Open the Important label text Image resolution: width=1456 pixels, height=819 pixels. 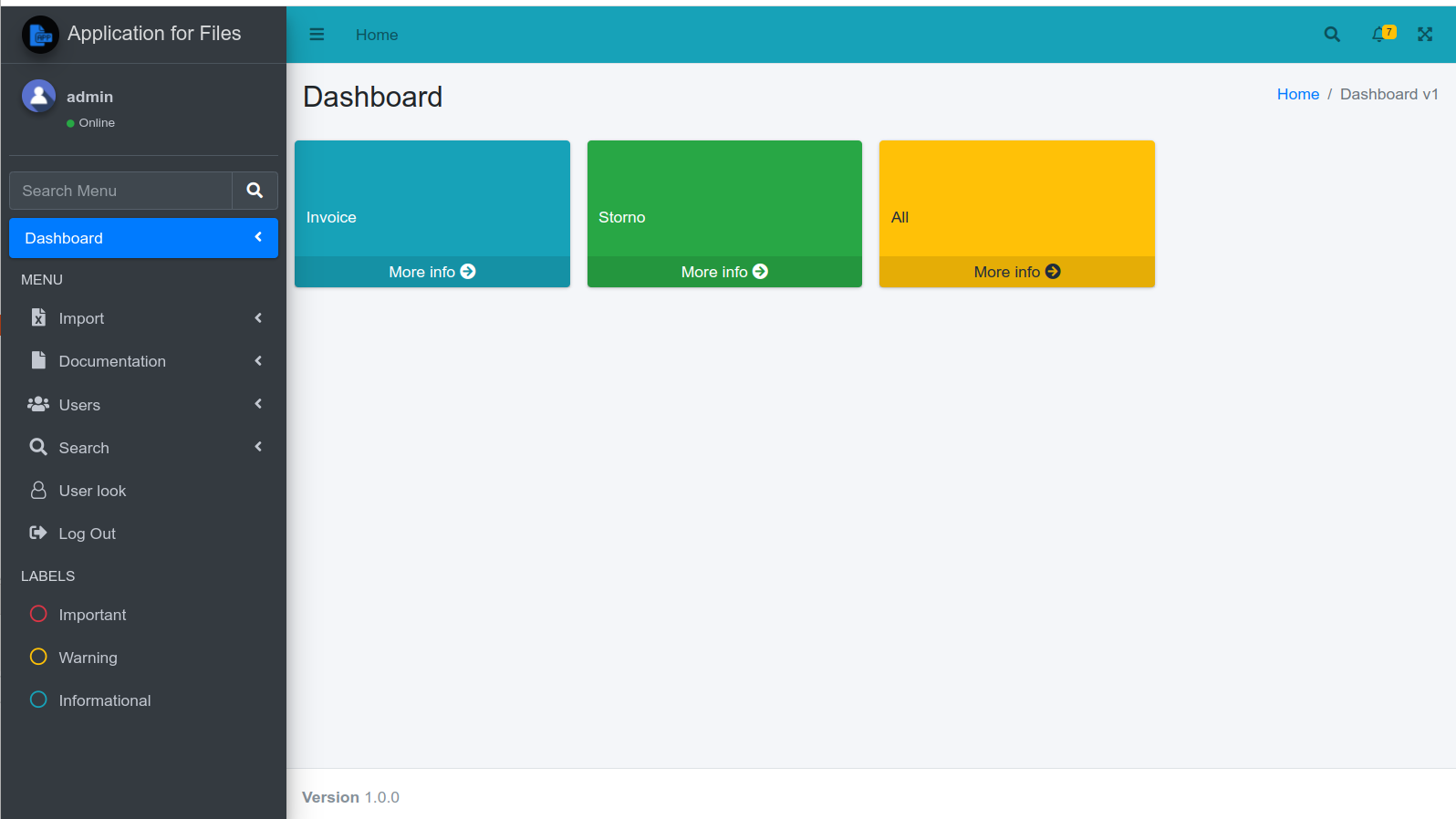92,615
